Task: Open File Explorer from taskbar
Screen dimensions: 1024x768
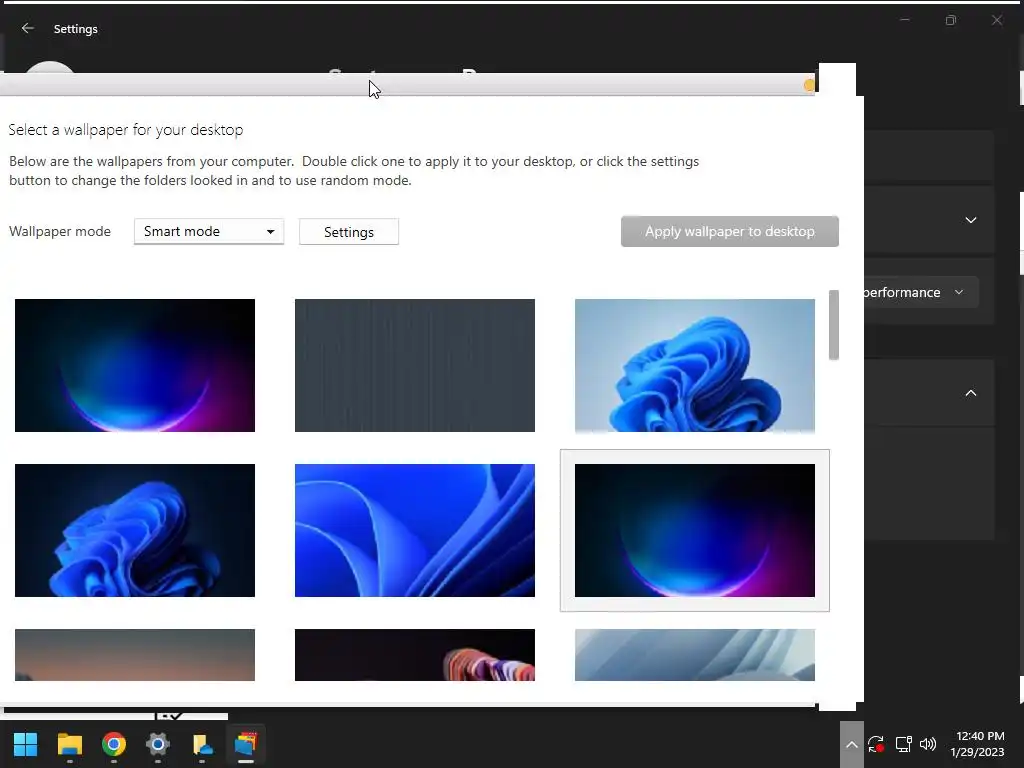Action: 70,744
